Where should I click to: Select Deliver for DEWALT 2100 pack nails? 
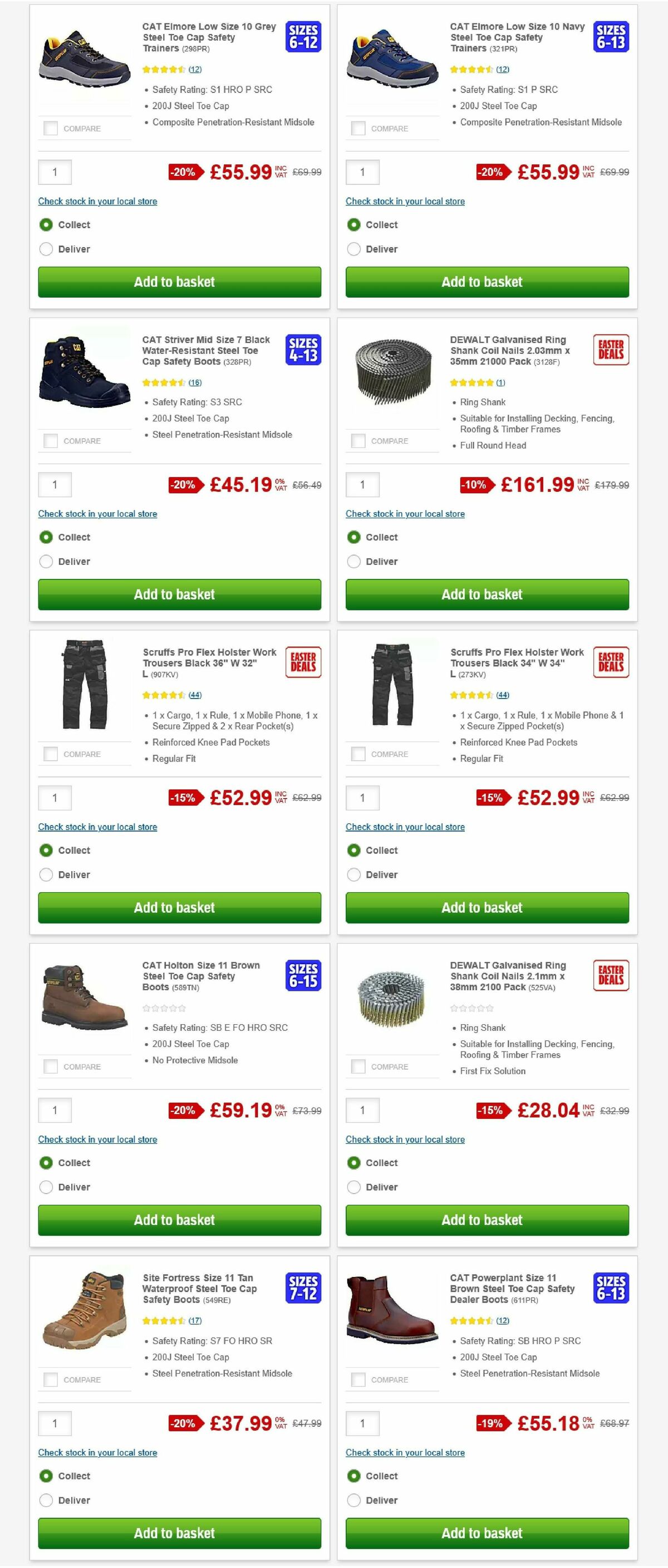click(x=354, y=1187)
